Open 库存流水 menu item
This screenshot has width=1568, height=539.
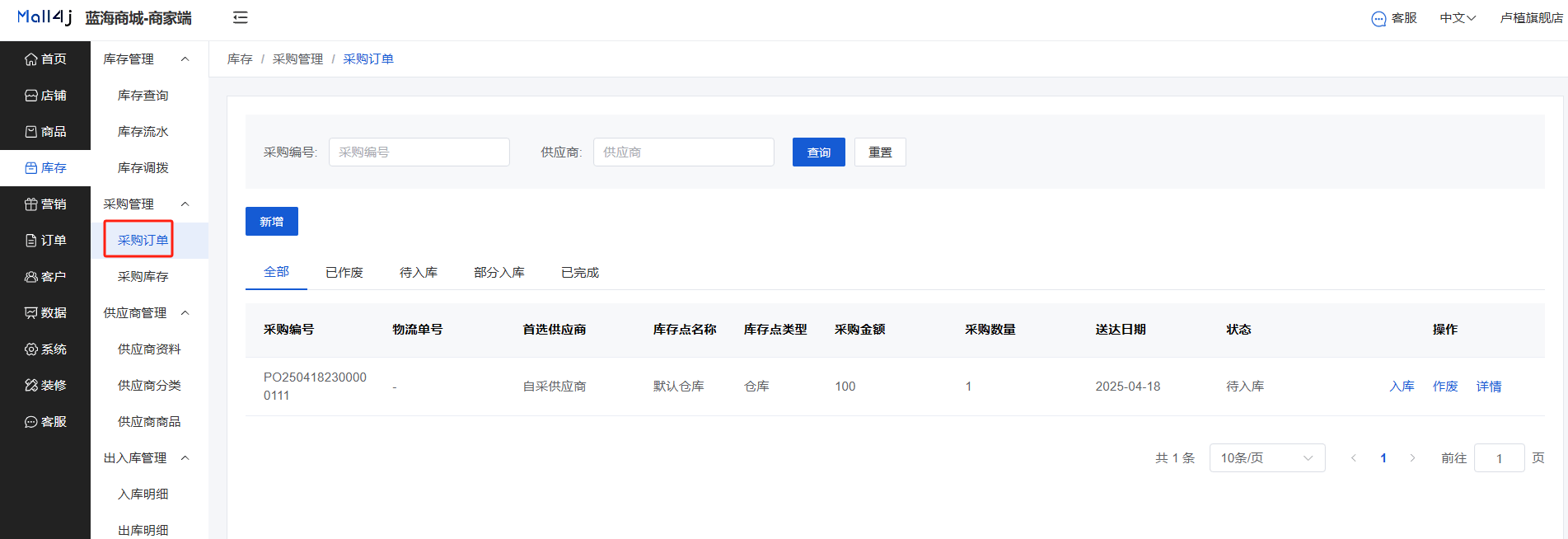tap(143, 132)
